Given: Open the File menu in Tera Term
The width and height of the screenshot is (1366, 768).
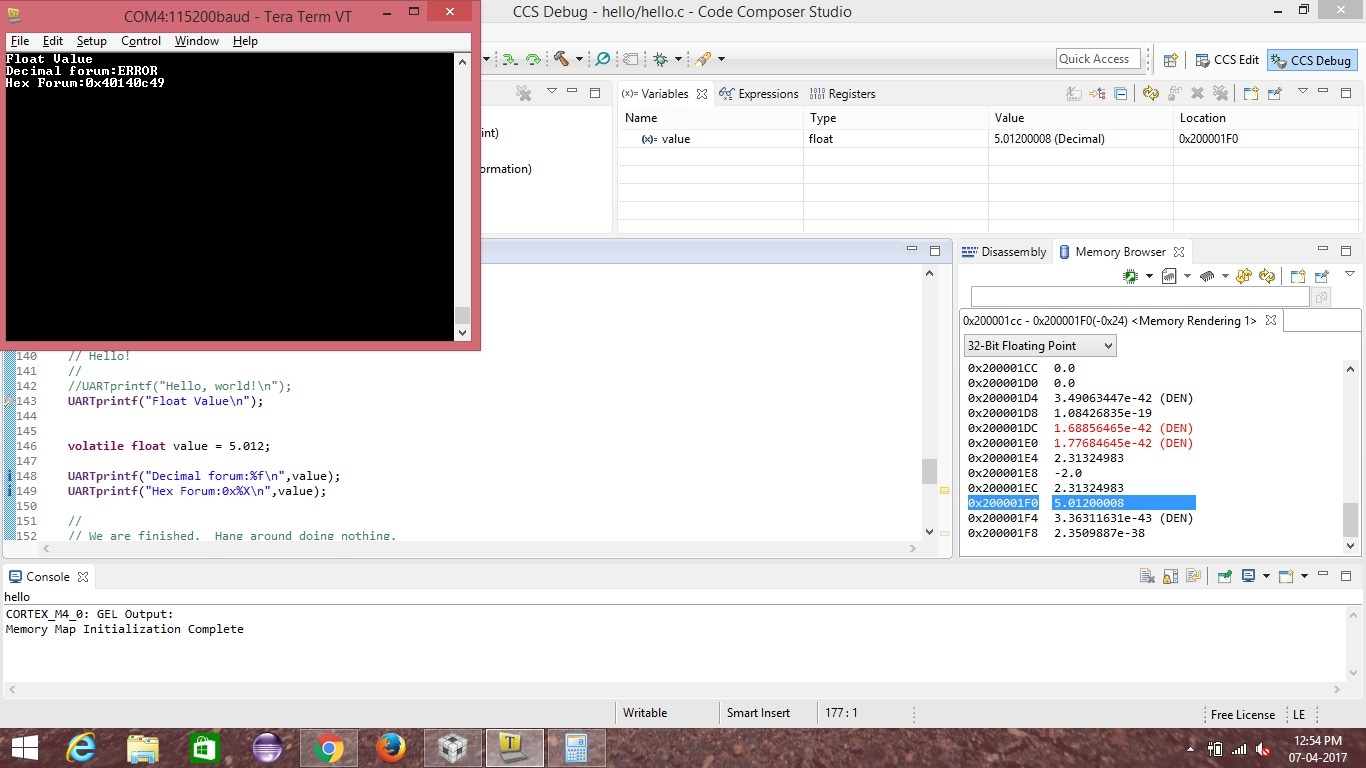Looking at the screenshot, I should pos(20,41).
